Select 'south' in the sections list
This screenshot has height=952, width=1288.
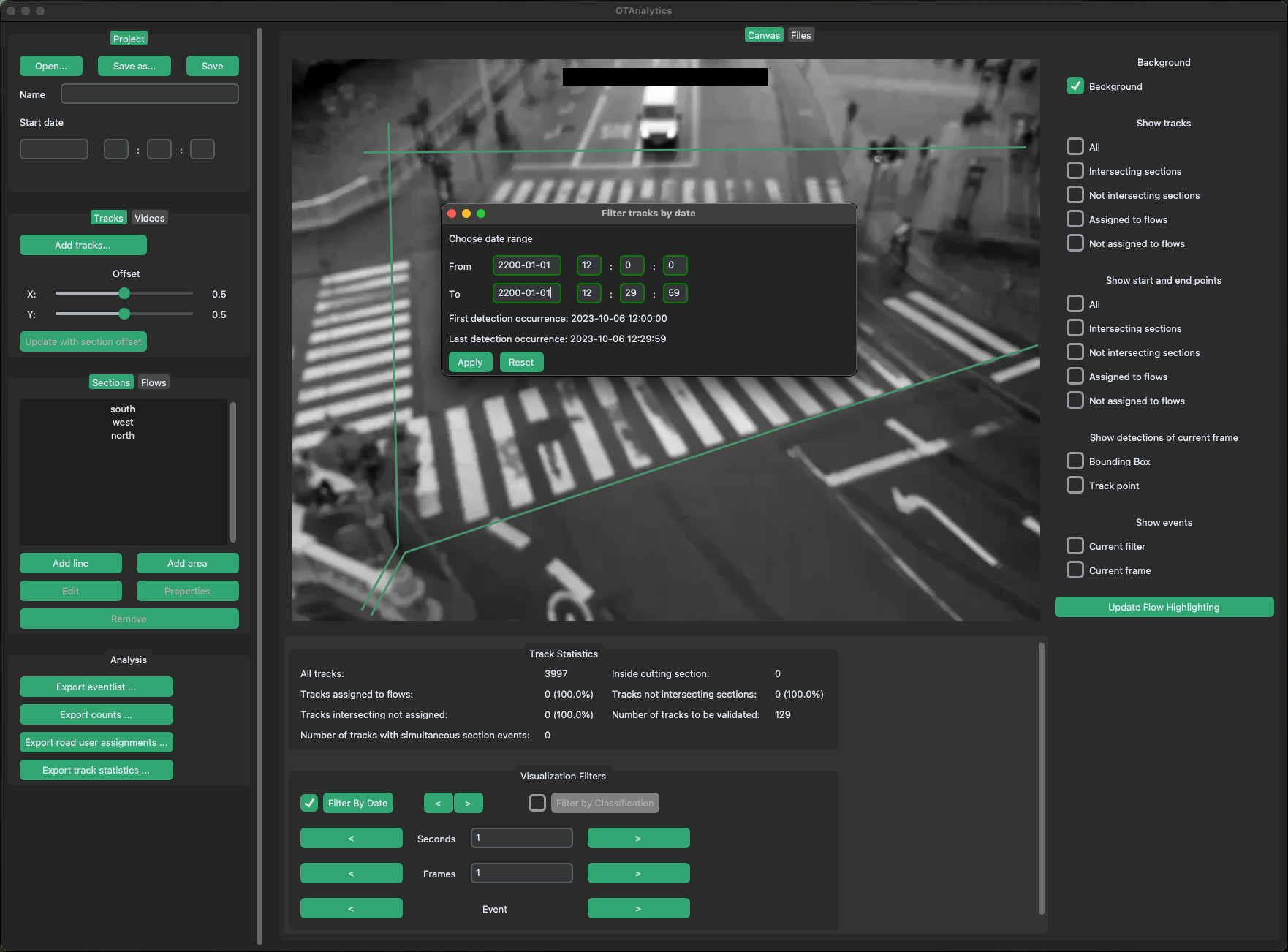tap(122, 409)
